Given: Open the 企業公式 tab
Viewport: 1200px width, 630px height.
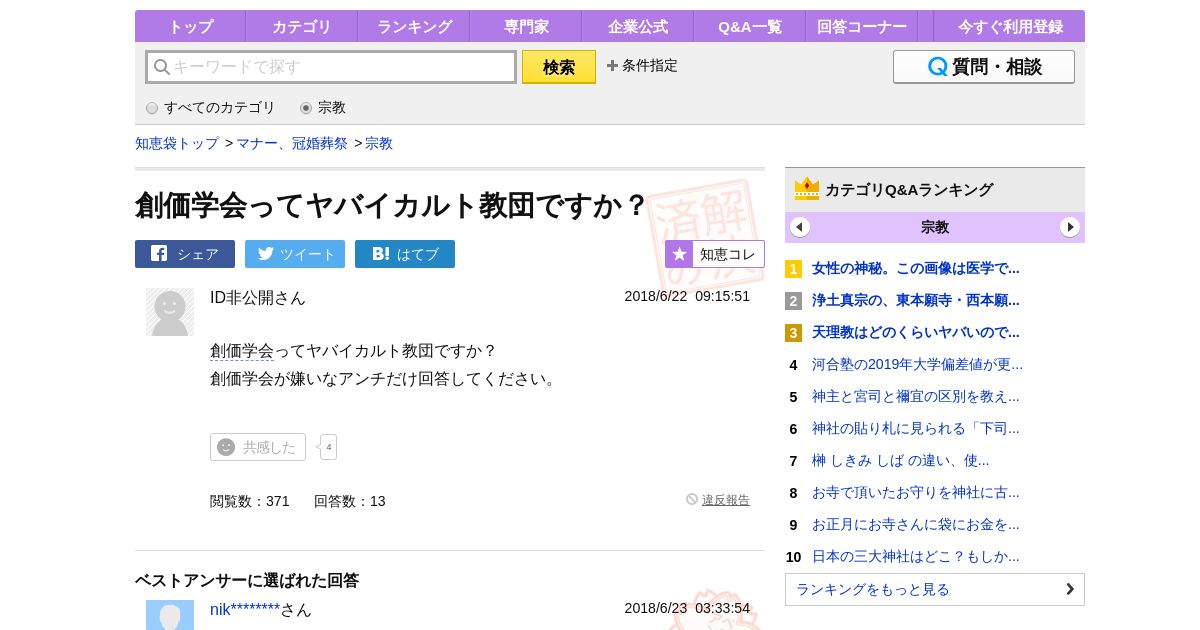Looking at the screenshot, I should point(638,27).
